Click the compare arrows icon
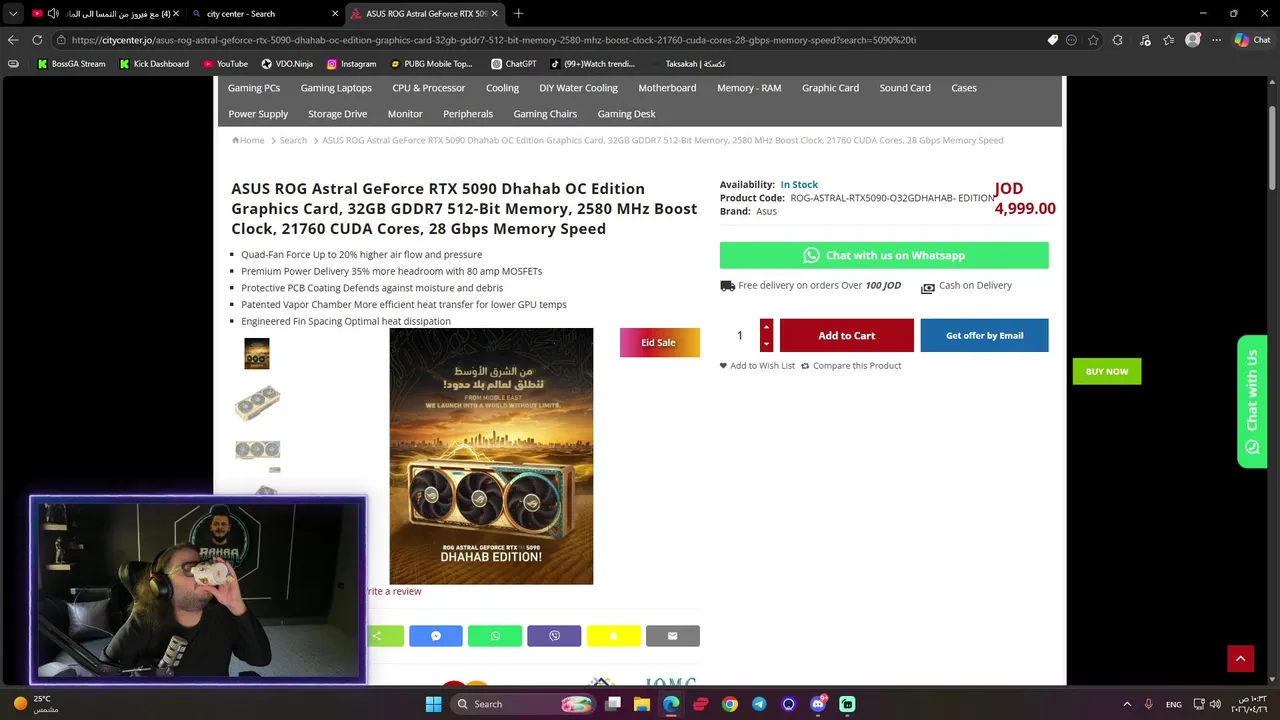Image resolution: width=1280 pixels, height=720 pixels. 805,366
